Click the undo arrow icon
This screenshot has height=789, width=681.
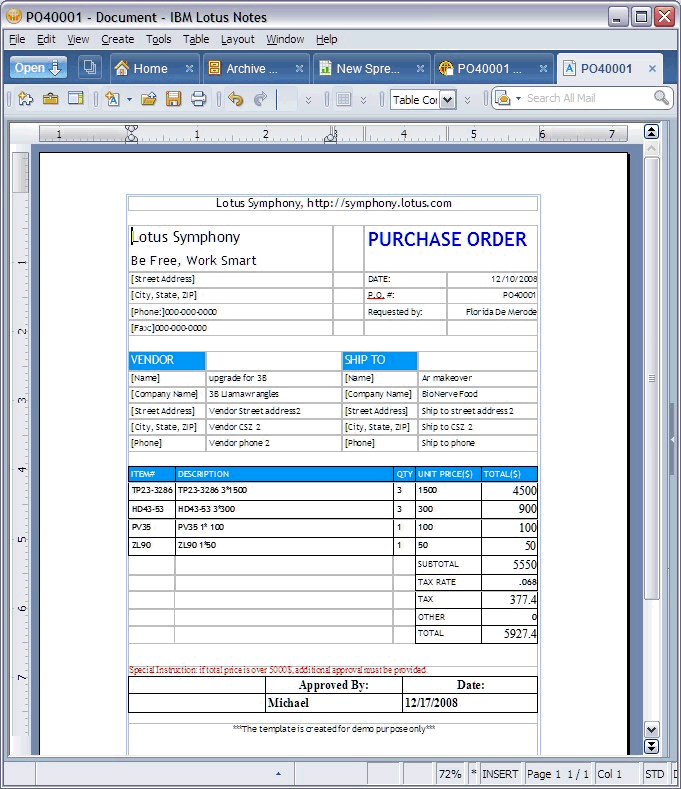(x=236, y=99)
